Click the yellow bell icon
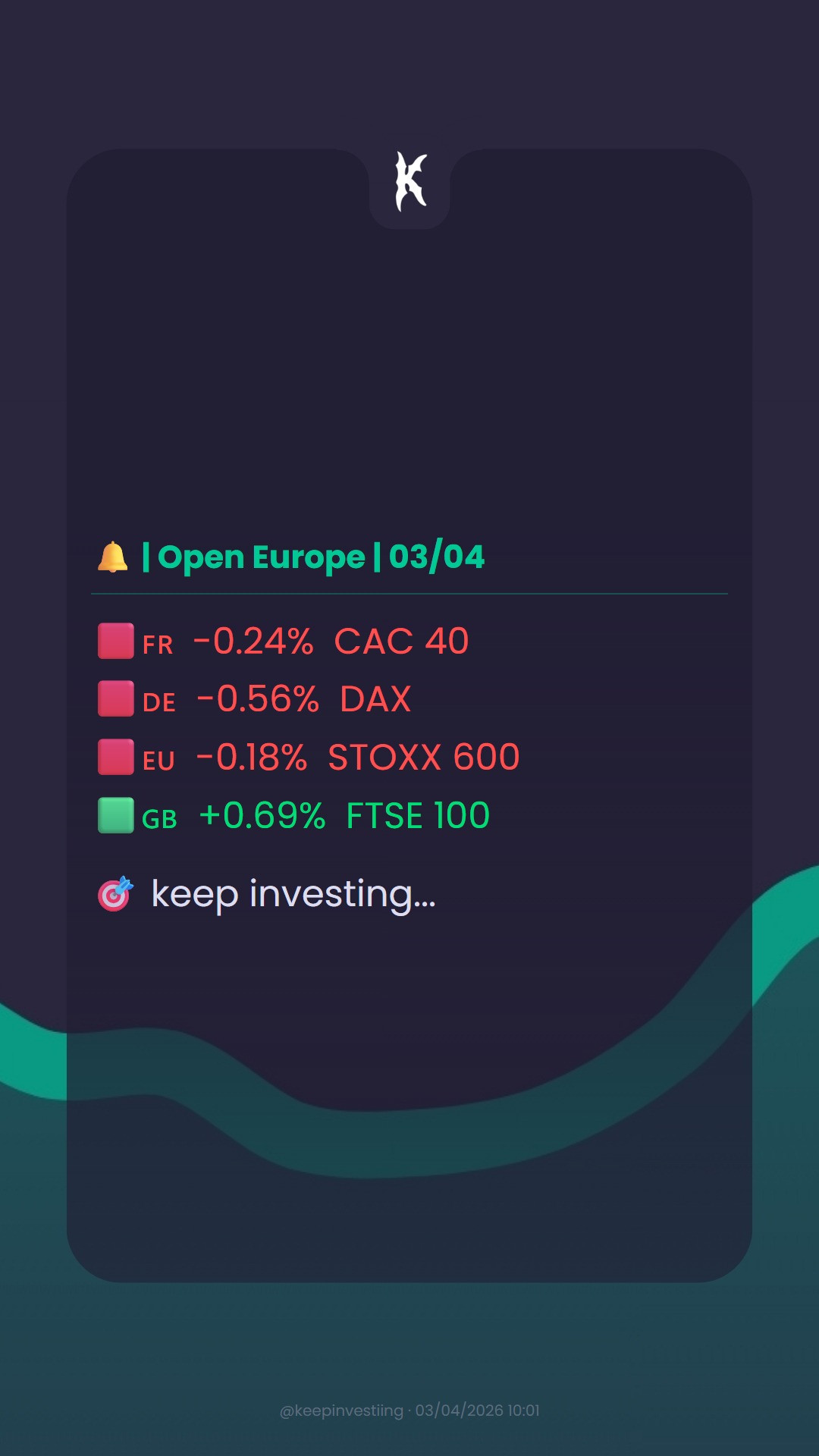Viewport: 819px width, 1456px height. click(x=113, y=557)
